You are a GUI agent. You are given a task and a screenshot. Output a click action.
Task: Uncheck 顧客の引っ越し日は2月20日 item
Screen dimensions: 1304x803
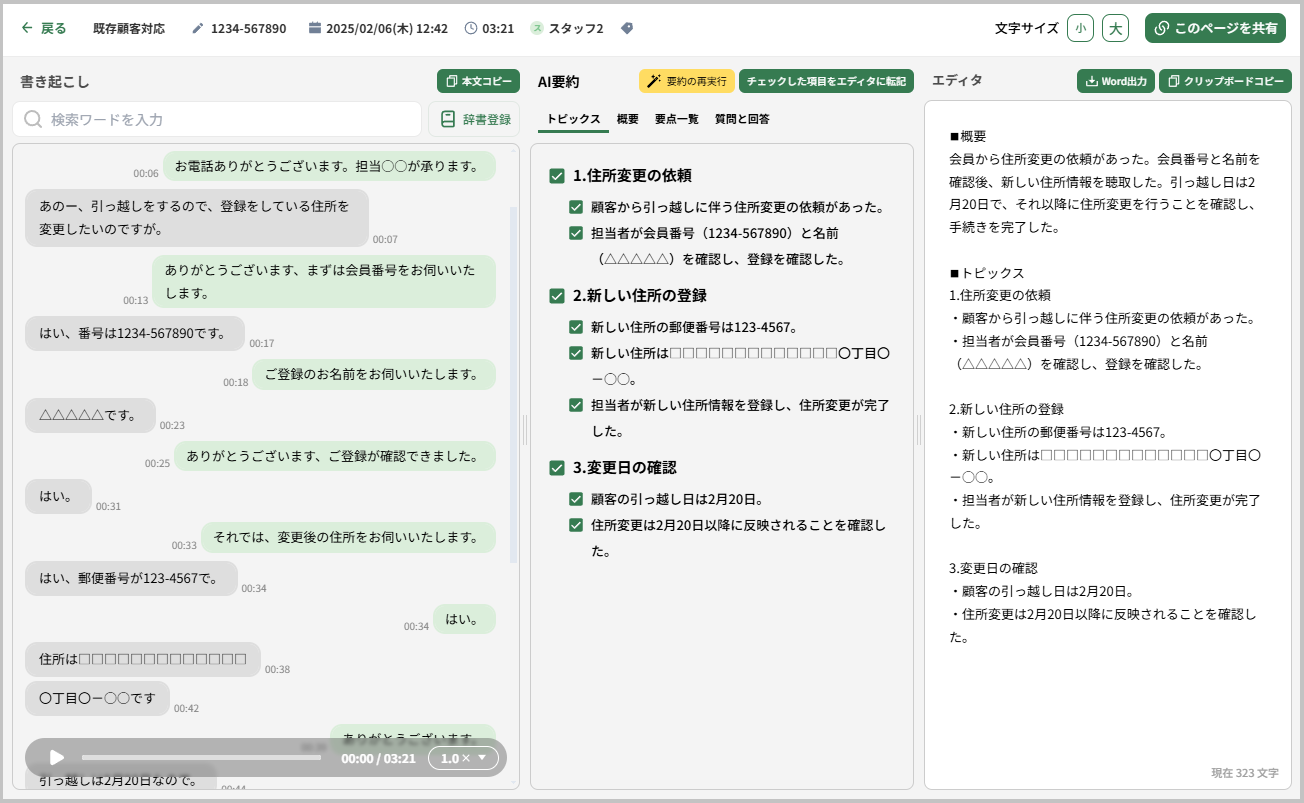[x=576, y=499]
